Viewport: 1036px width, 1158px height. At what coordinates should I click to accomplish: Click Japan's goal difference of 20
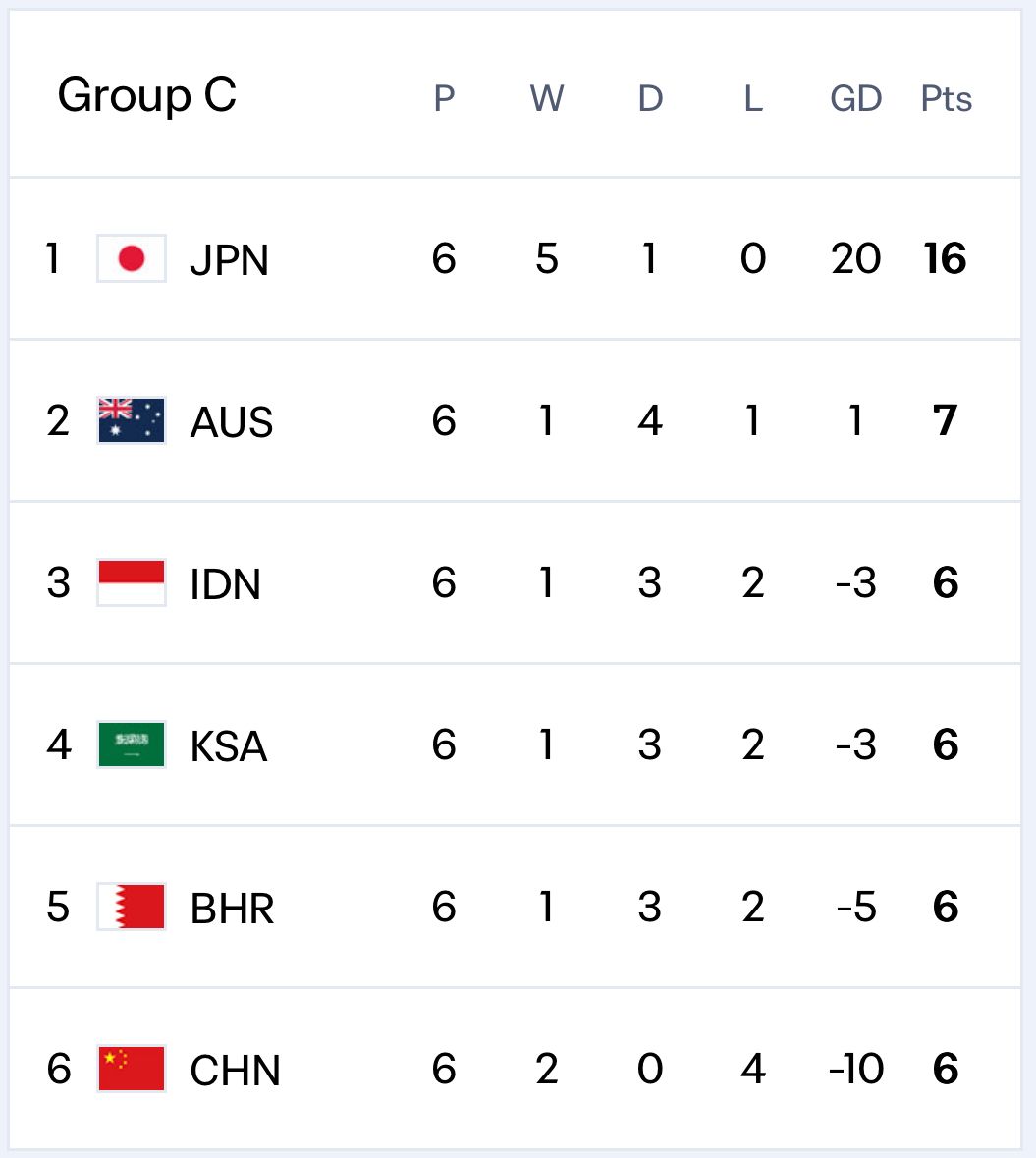(x=856, y=259)
